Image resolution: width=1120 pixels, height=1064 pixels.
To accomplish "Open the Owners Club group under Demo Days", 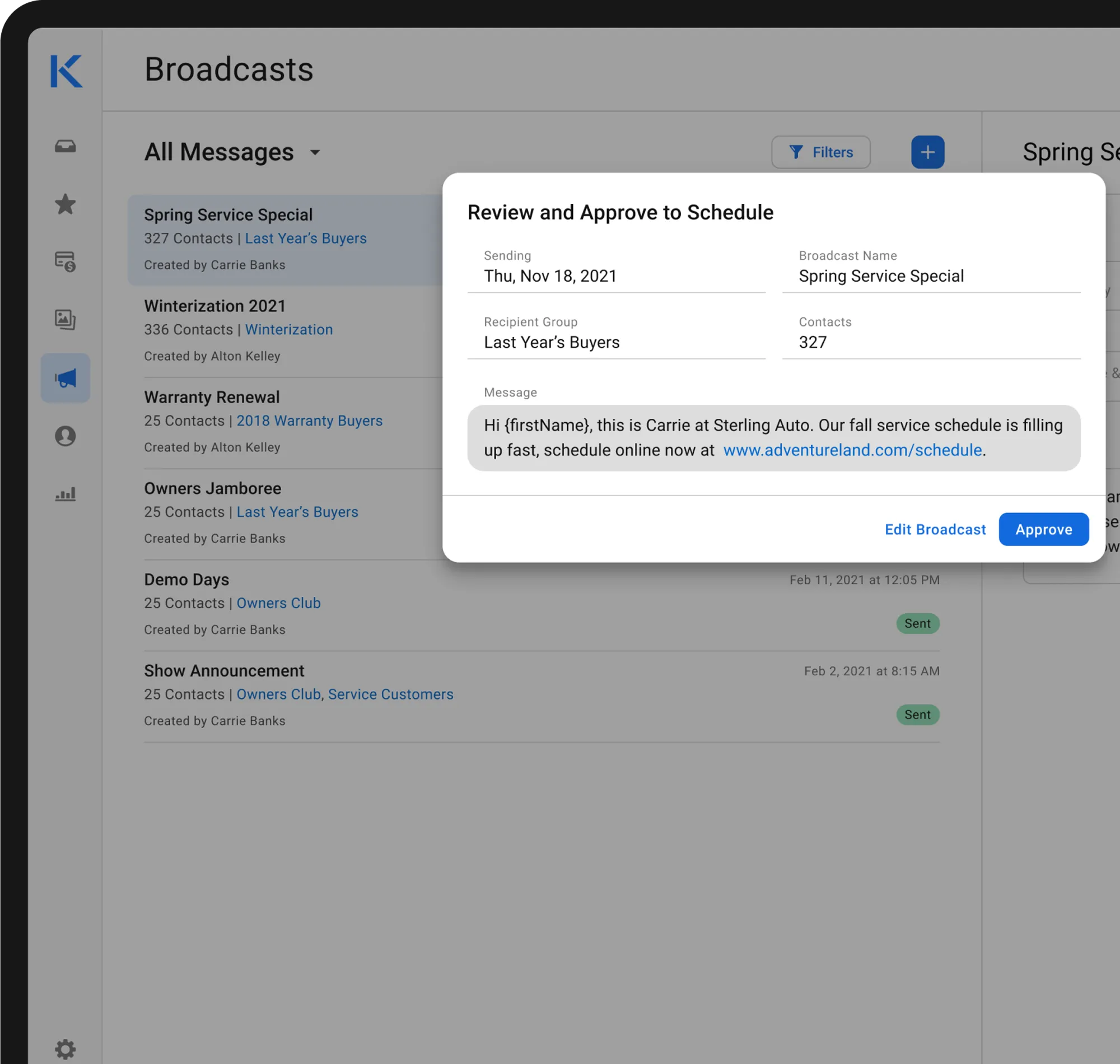I will 278,603.
